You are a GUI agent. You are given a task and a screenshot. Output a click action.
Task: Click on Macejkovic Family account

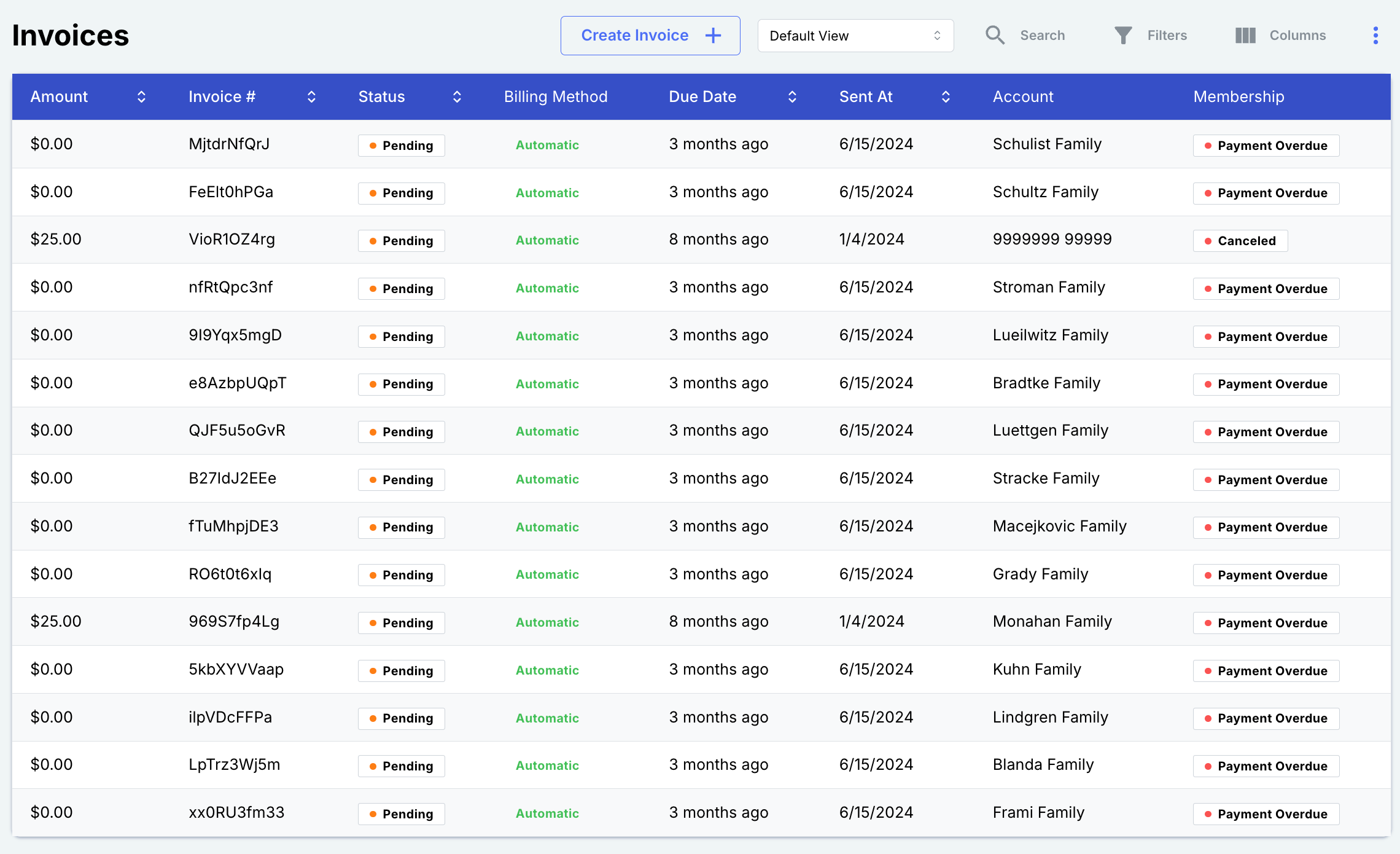(1060, 526)
